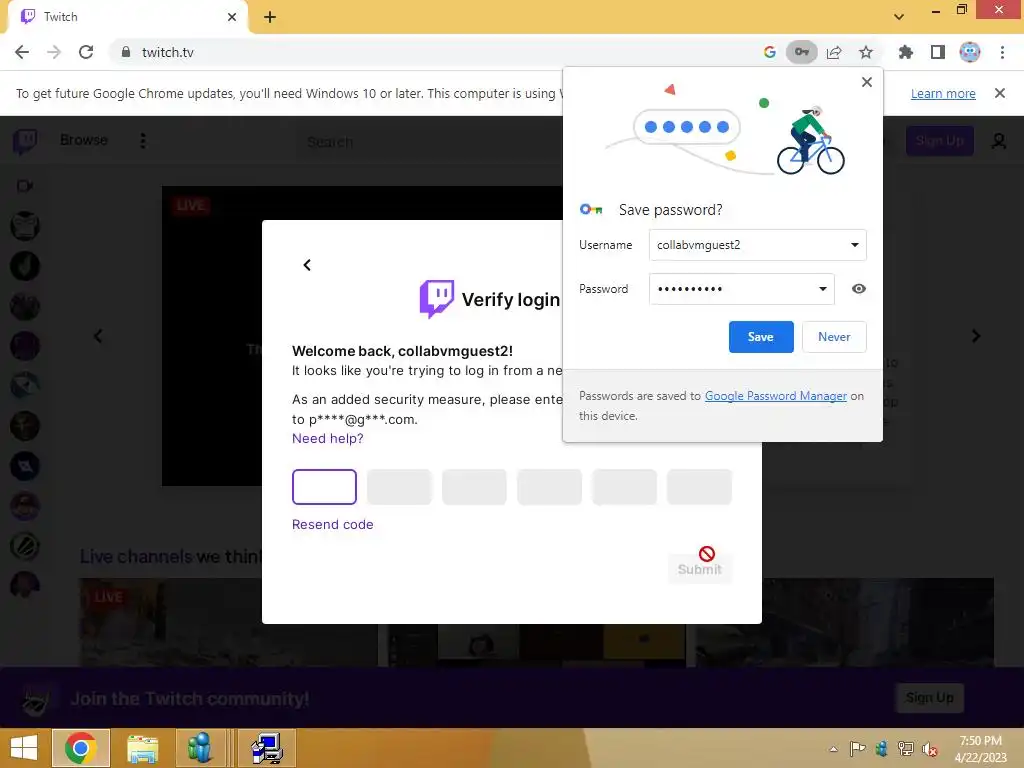Click the Google icon in the address bar
Image resolution: width=1024 pixels, height=768 pixels.
coord(769,52)
